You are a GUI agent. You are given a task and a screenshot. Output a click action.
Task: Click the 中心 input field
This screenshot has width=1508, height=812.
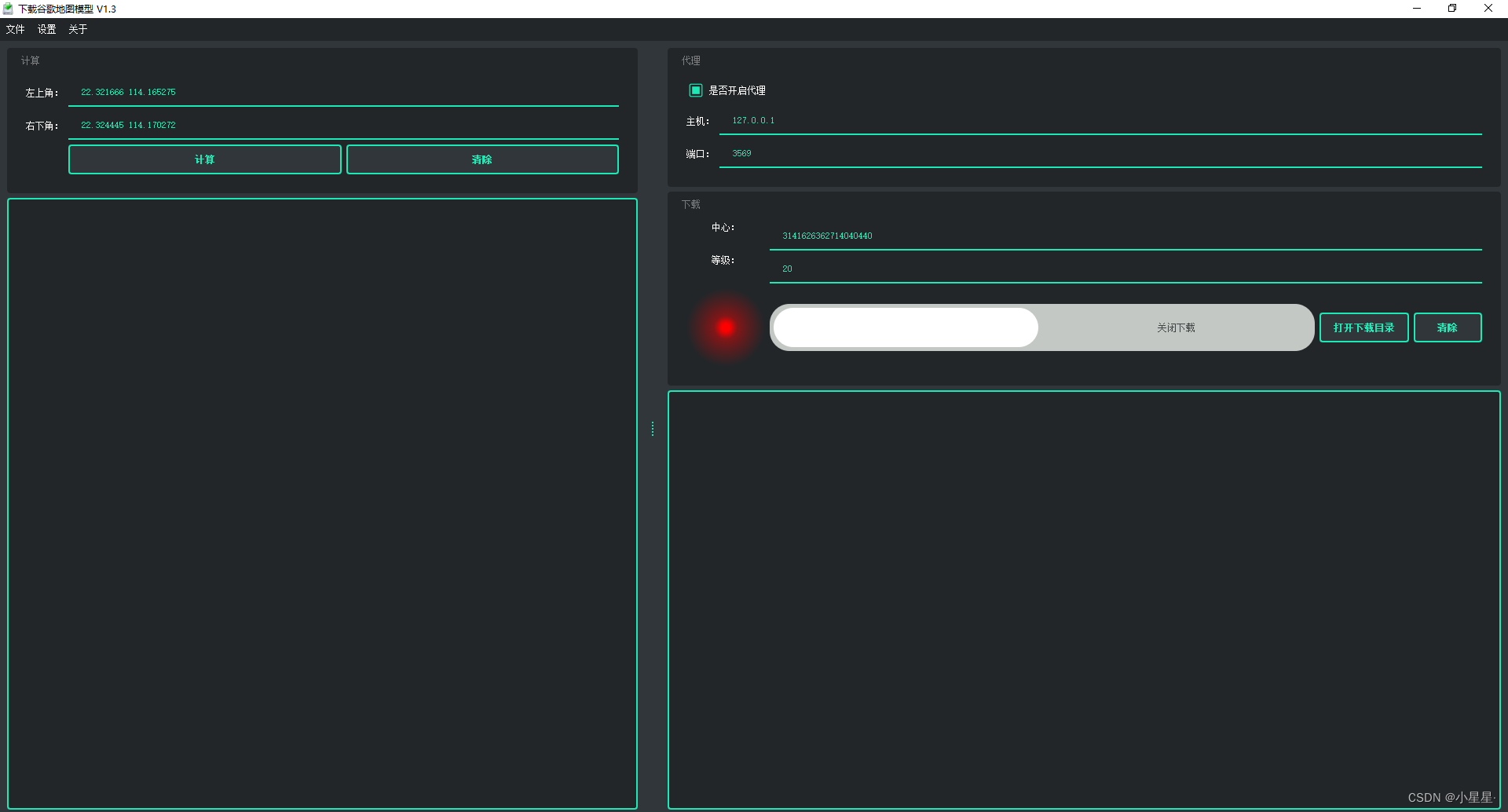click(1126, 236)
